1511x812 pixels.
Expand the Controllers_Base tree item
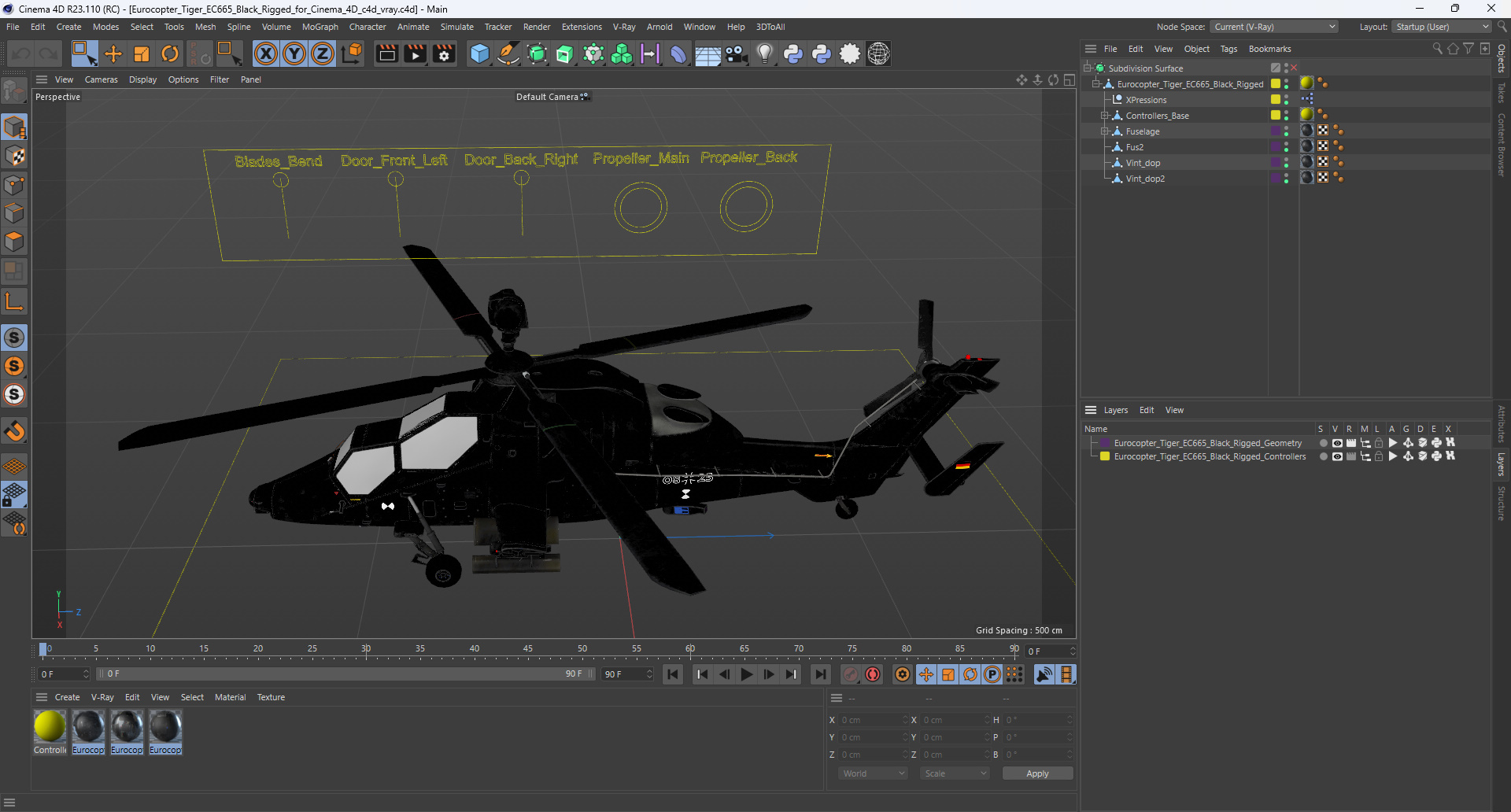click(x=1104, y=116)
